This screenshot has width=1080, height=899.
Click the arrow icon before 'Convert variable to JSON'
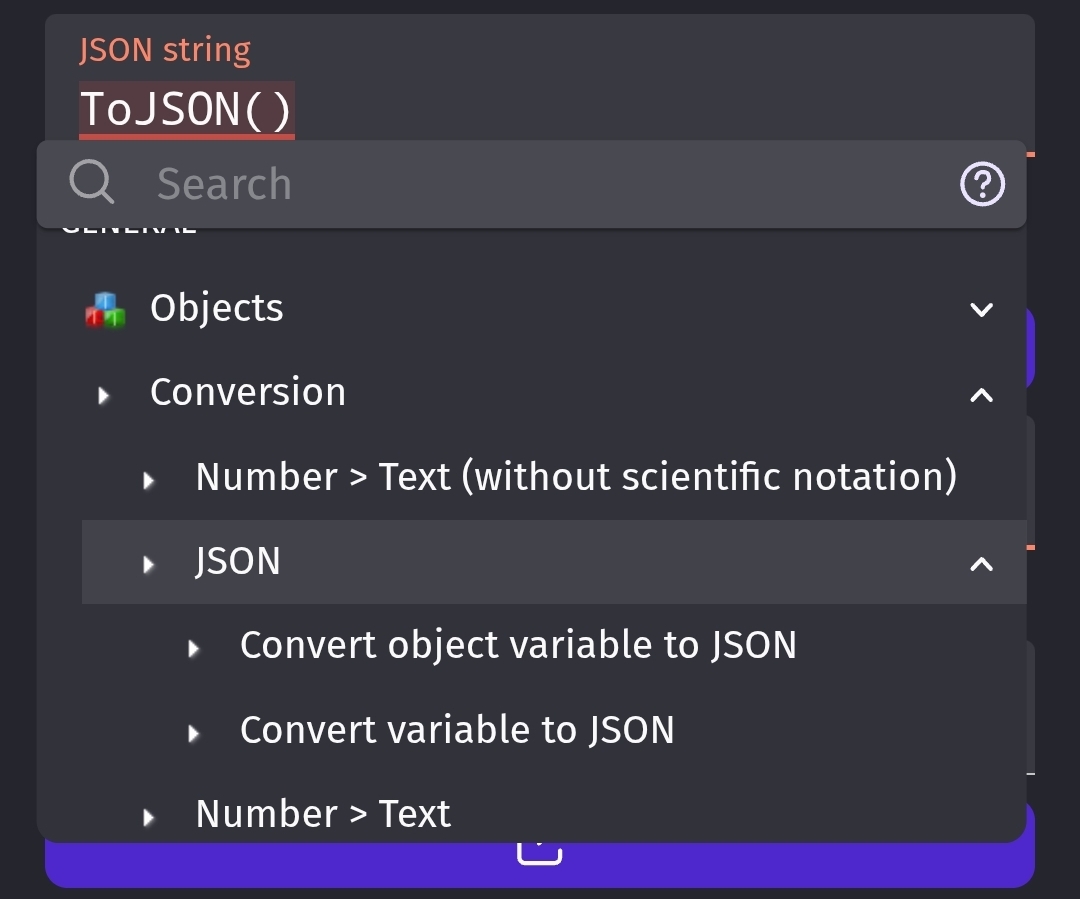click(x=194, y=733)
